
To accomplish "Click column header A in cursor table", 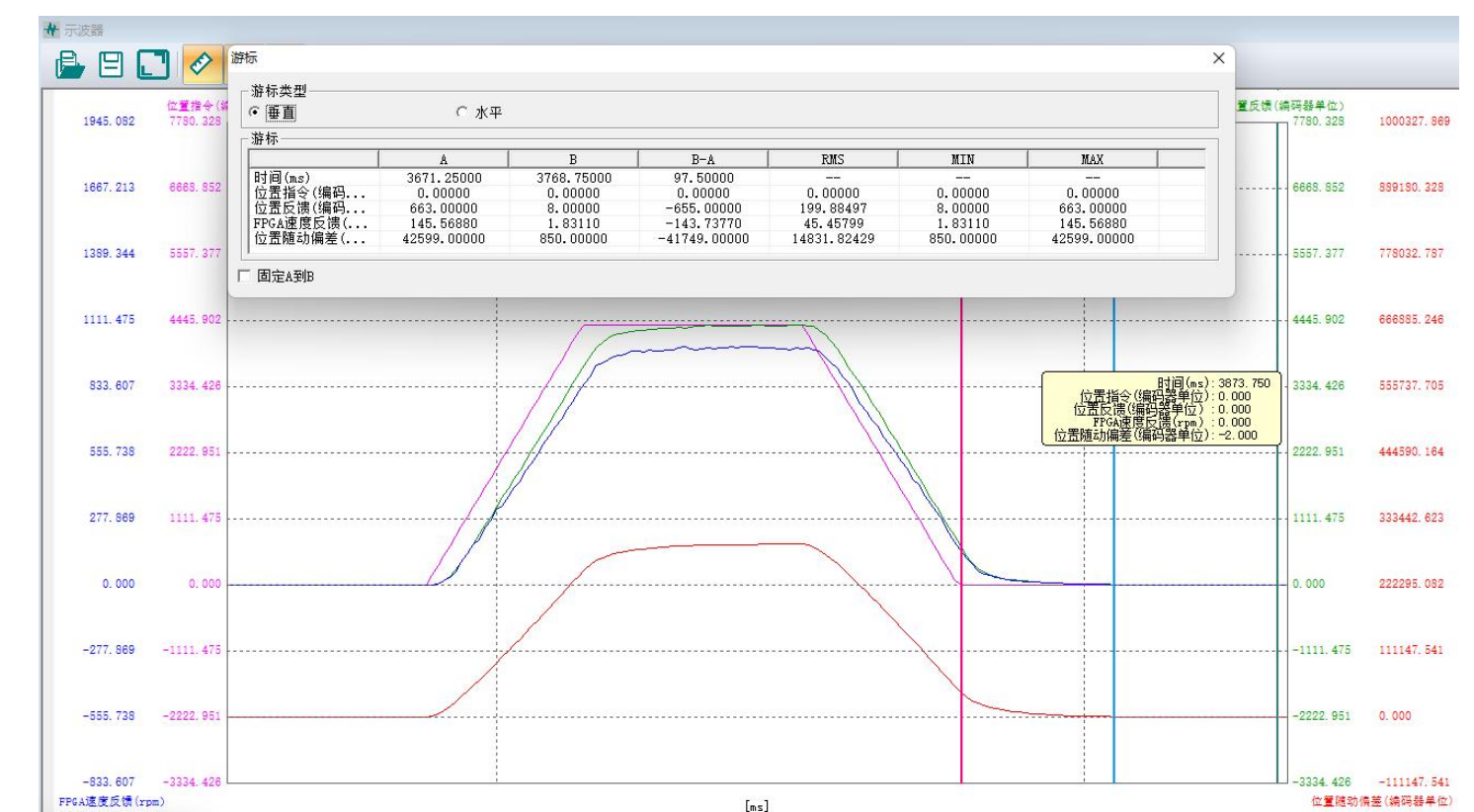I will point(443,159).
